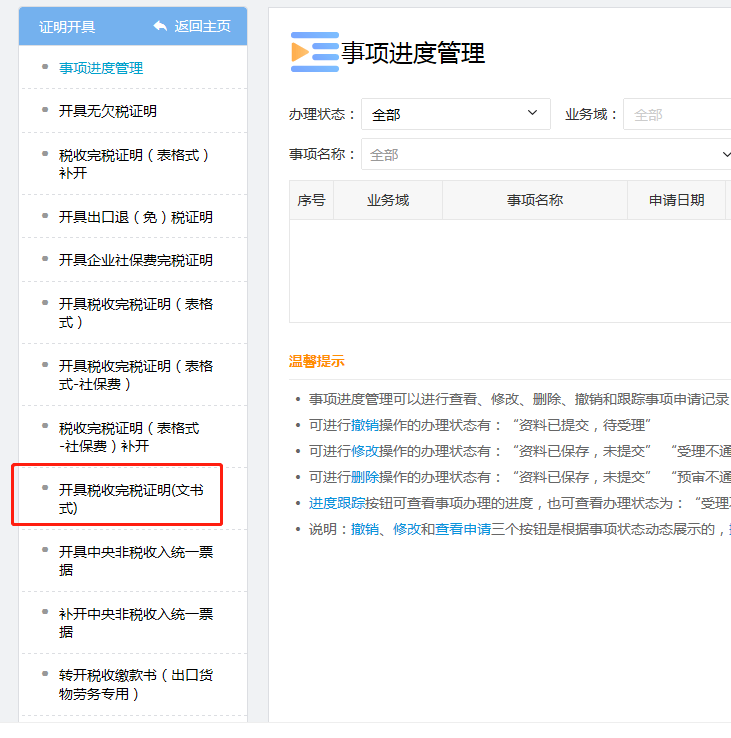This screenshot has width=731, height=738.
Task: Open 开具出口退（免）税证明
Action: (x=136, y=217)
